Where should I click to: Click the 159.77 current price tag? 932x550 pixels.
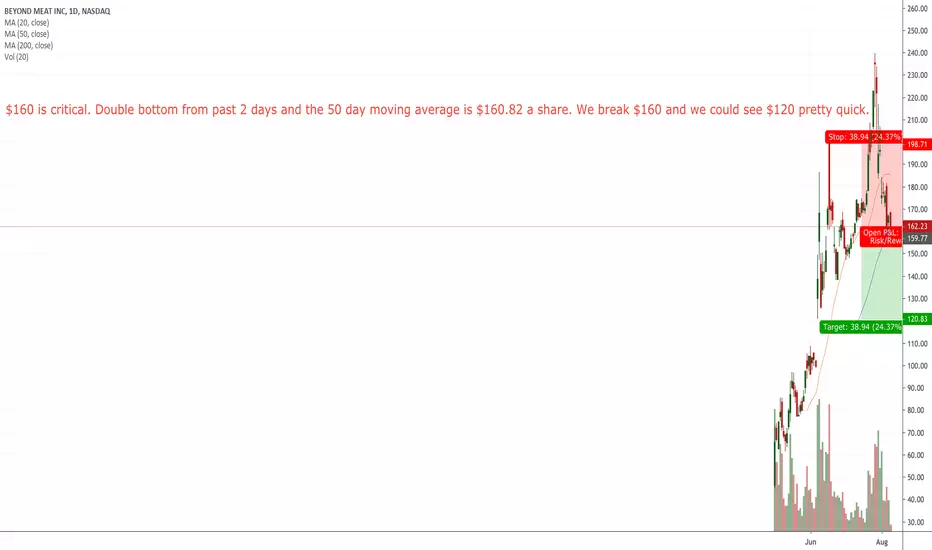tap(917, 238)
